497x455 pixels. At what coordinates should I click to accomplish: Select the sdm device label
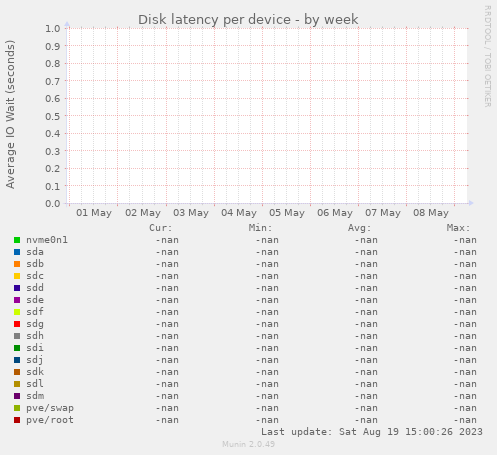(35, 396)
